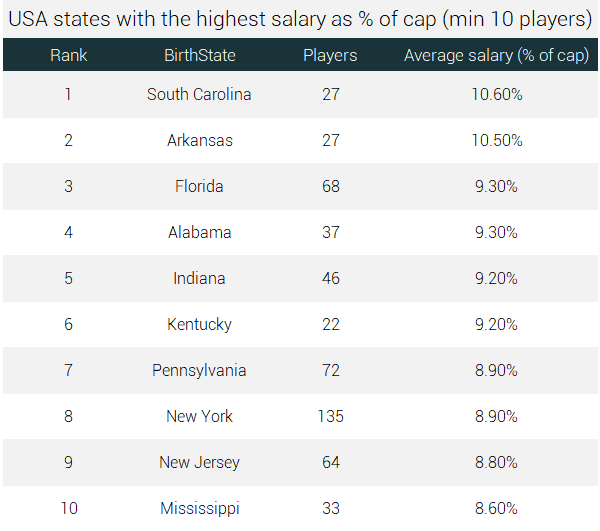Click the BirthState column header
The width and height of the screenshot is (600, 531).
199,55
